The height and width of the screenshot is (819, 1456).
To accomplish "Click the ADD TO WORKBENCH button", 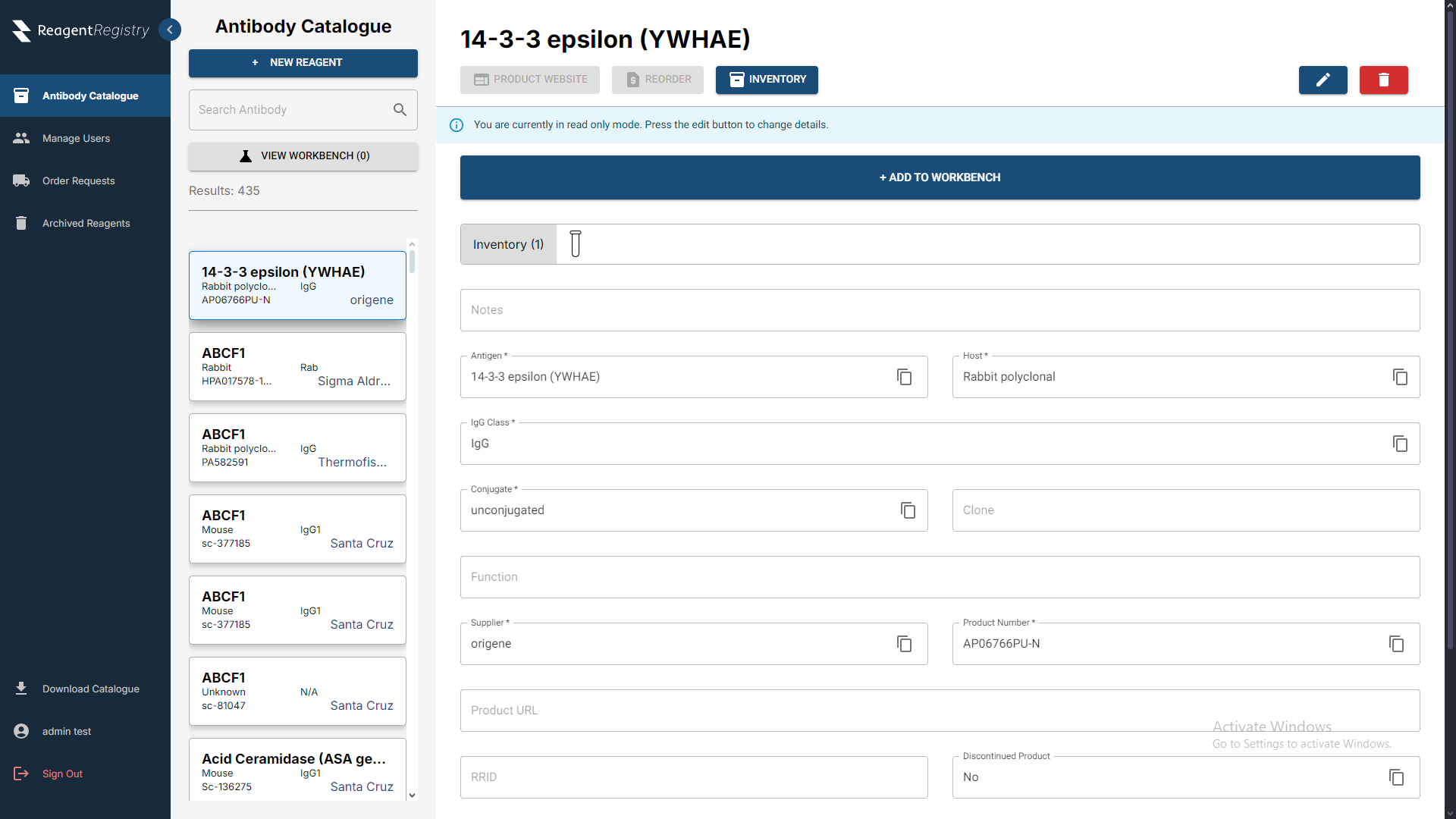I will [x=940, y=177].
